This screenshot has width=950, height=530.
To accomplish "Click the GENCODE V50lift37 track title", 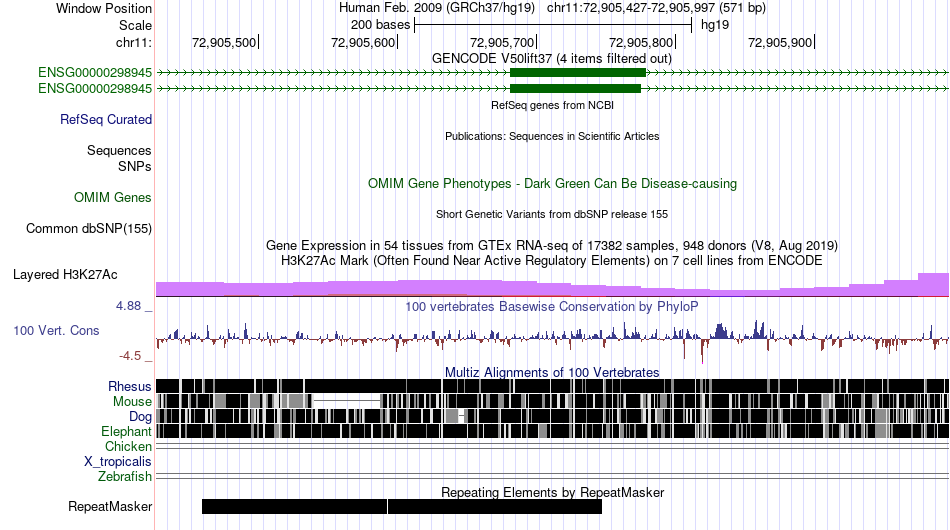I will [x=552, y=59].
